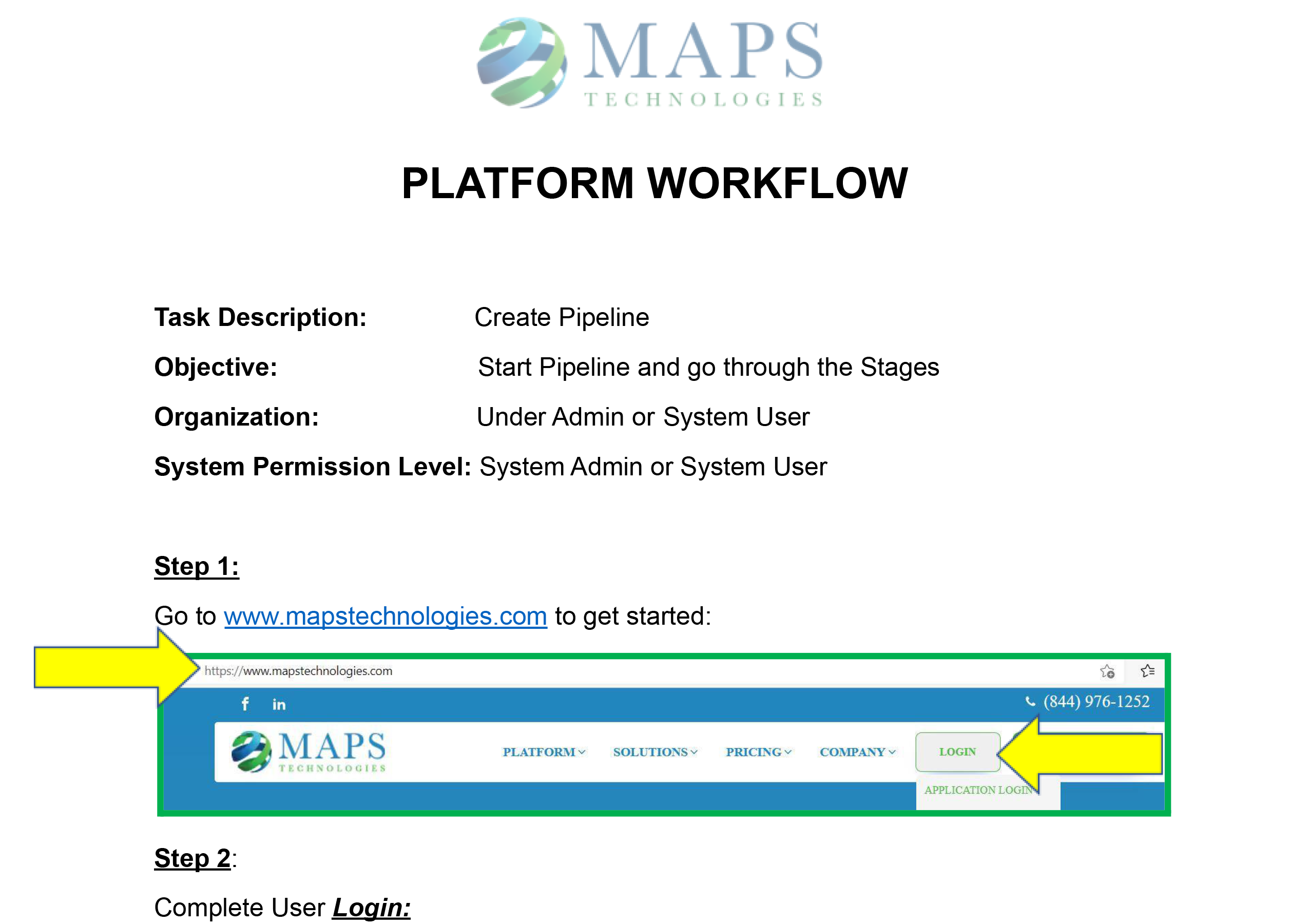
Task: Open the COMPANY dropdown menu
Action: tap(857, 752)
